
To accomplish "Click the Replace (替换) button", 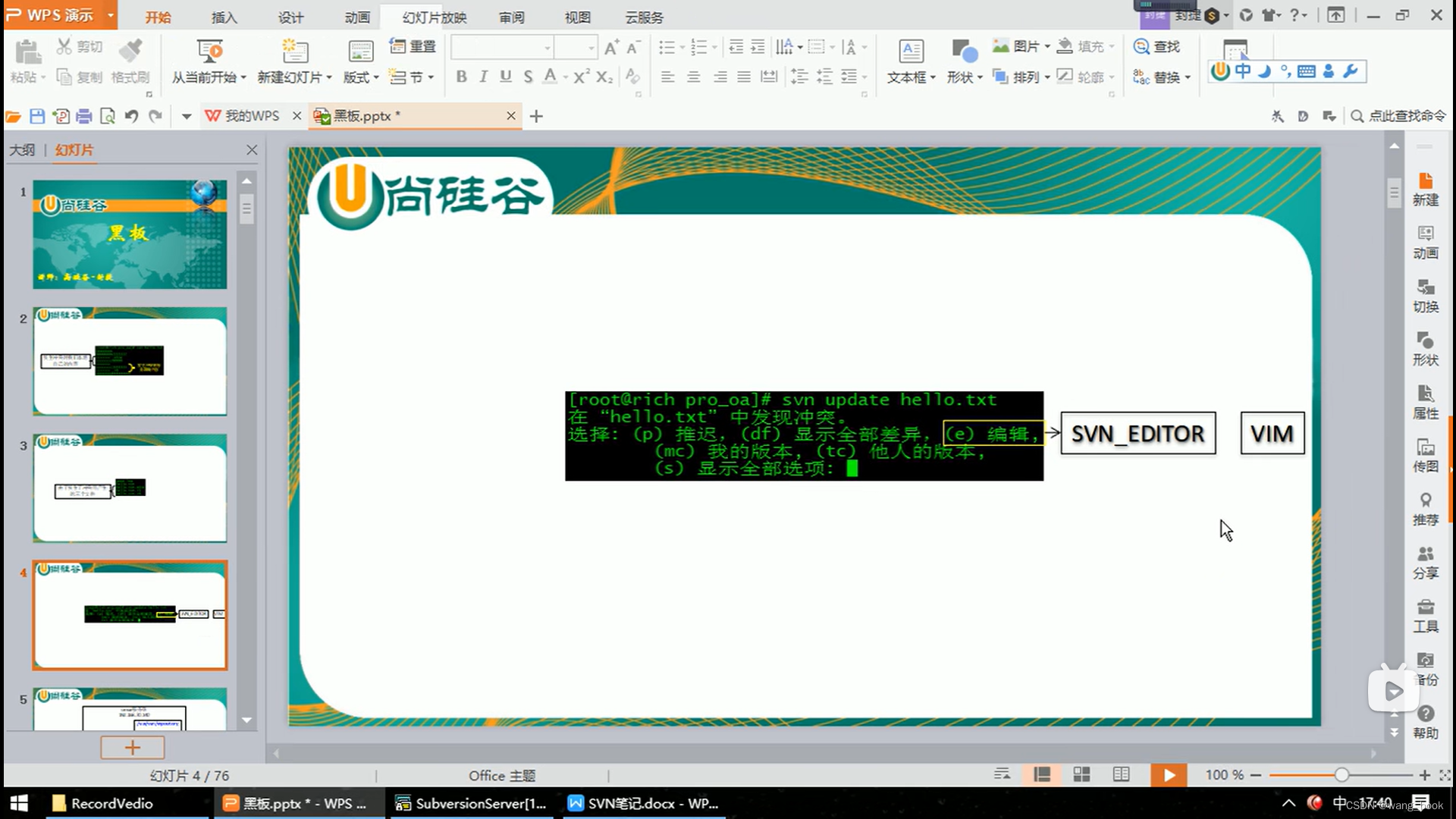I will click(x=1162, y=77).
